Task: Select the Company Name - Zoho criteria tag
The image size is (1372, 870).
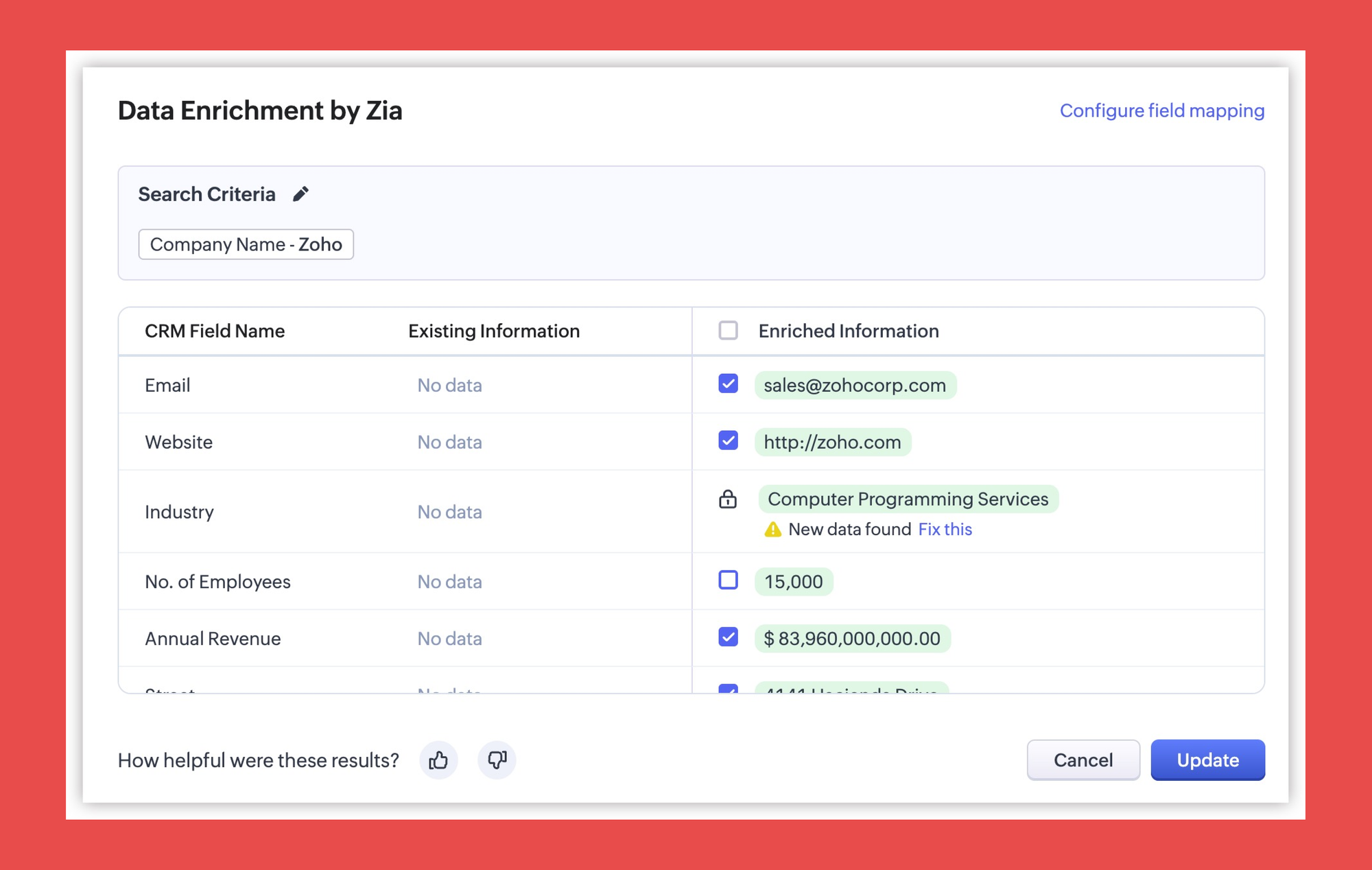Action: coord(246,244)
